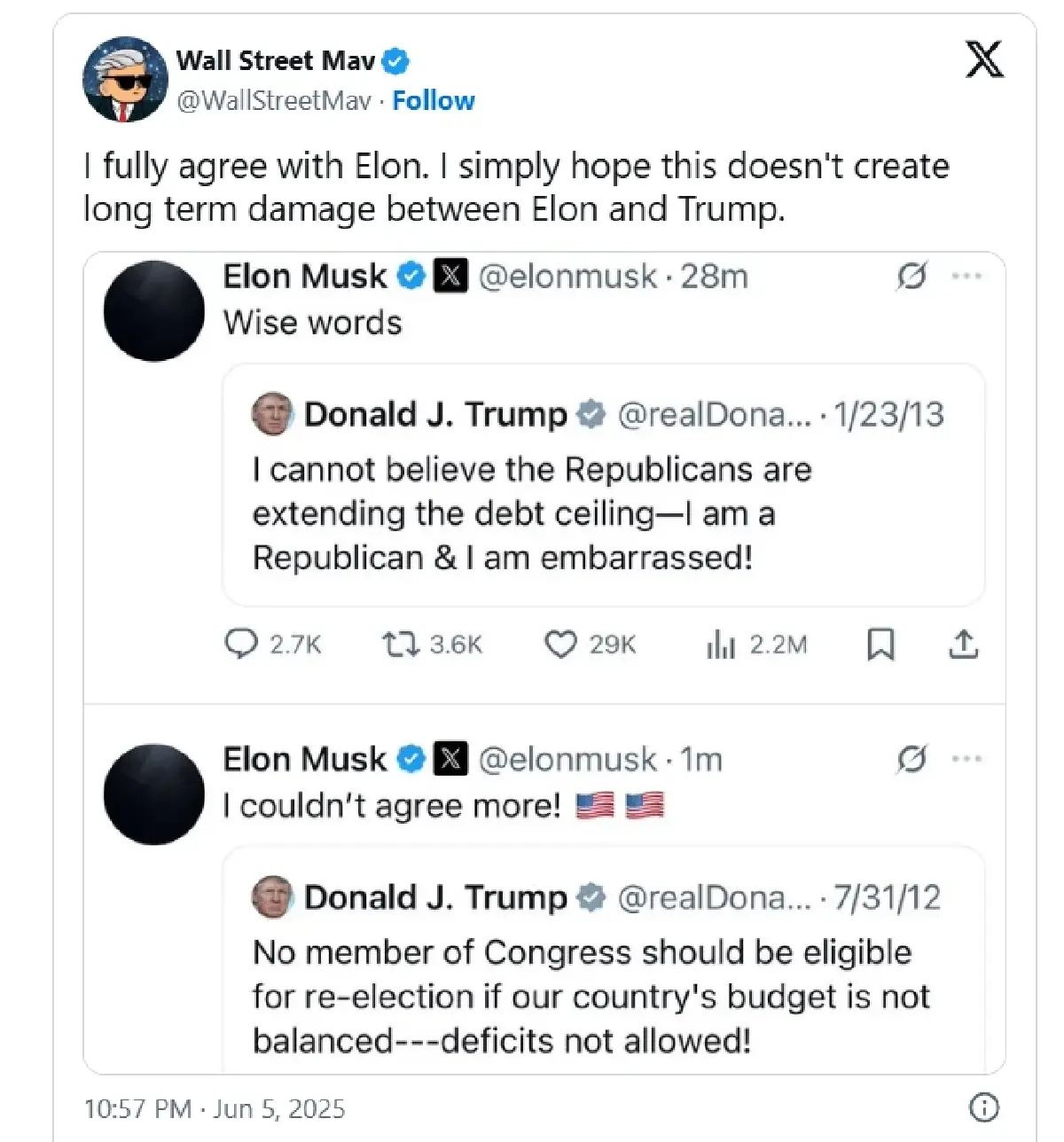The width and height of the screenshot is (1064, 1142).
Task: Follow Wall Street Mav
Action: pyautogui.click(x=434, y=101)
